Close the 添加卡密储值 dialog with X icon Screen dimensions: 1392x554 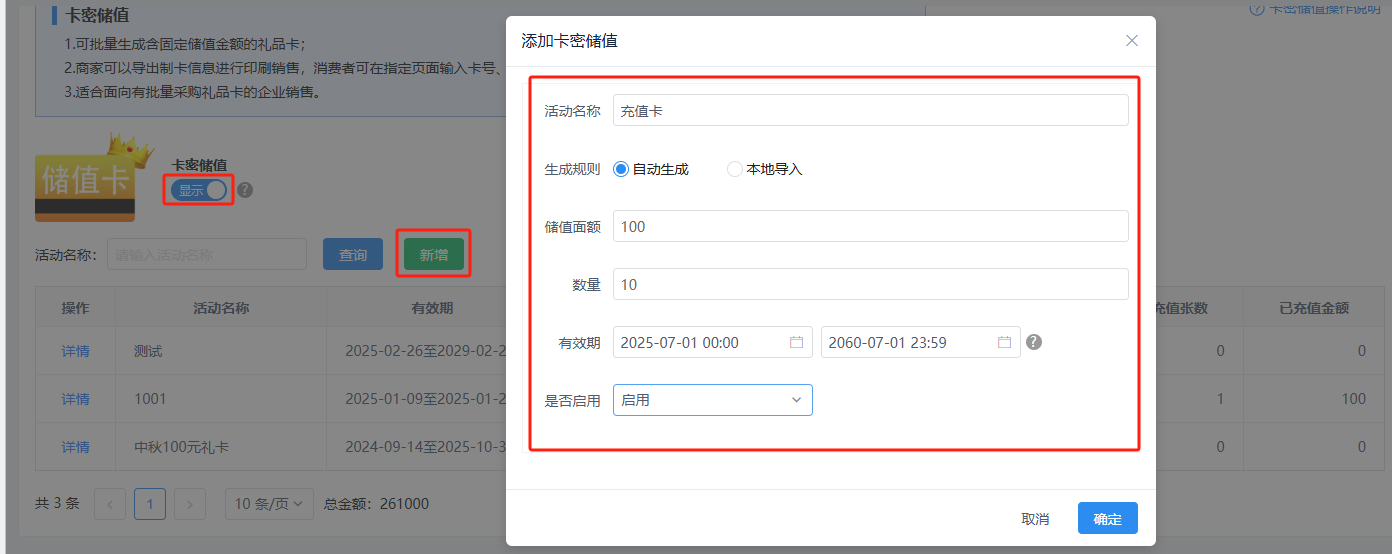click(1131, 41)
